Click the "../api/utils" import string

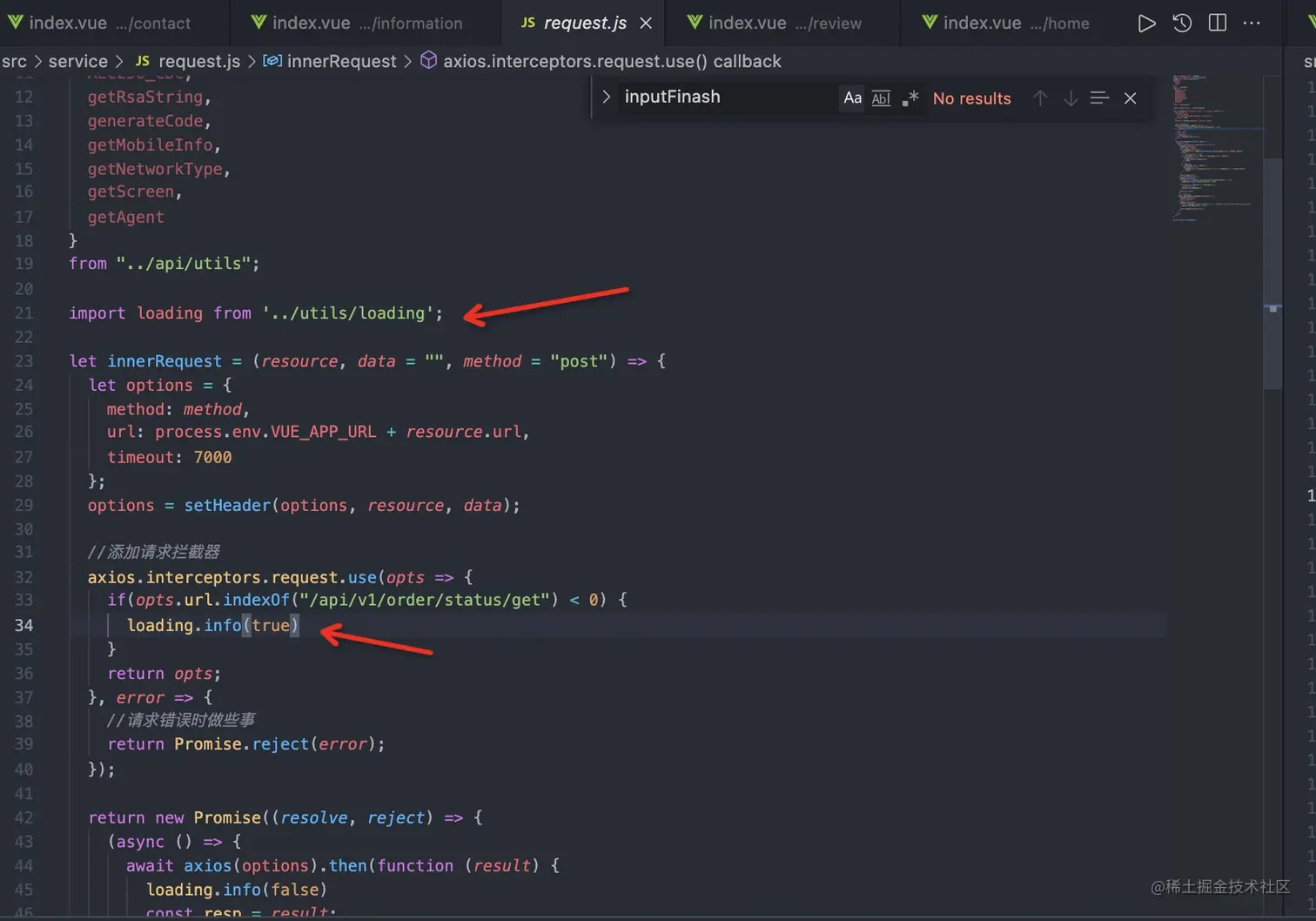click(x=184, y=263)
